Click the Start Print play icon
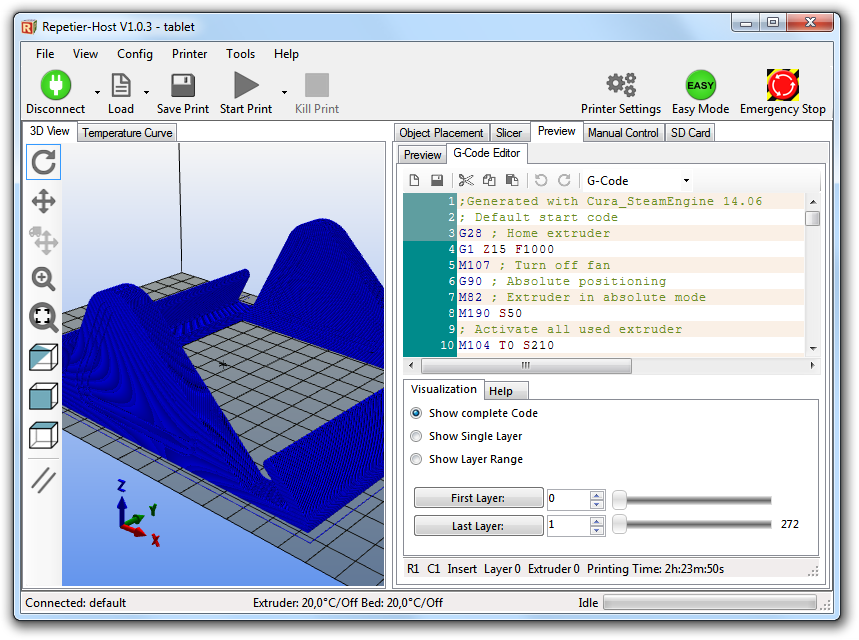The height and width of the screenshot is (640, 859). (x=245, y=85)
